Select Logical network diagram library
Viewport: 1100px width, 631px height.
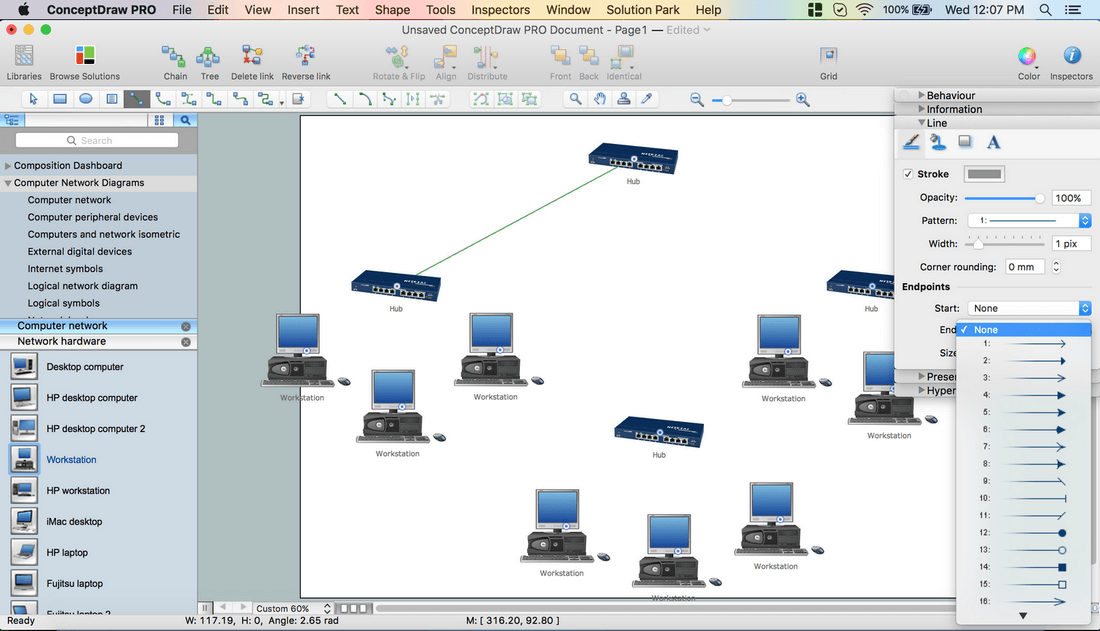[83, 286]
